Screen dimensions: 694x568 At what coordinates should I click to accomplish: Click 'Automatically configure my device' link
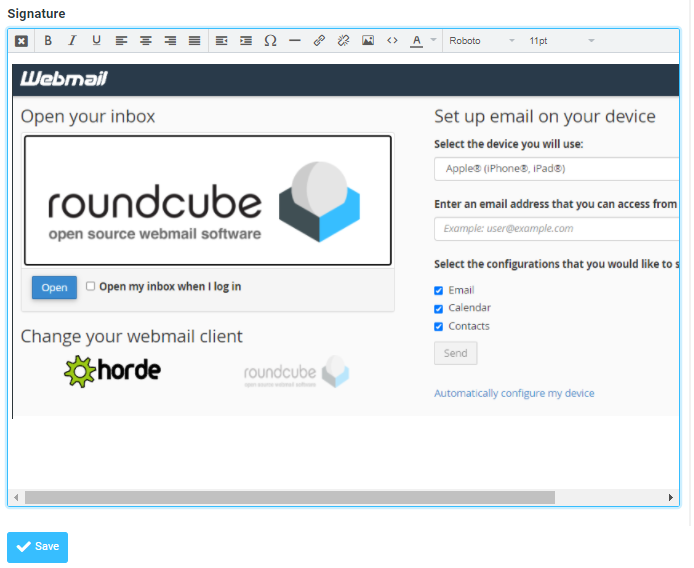[514, 393]
